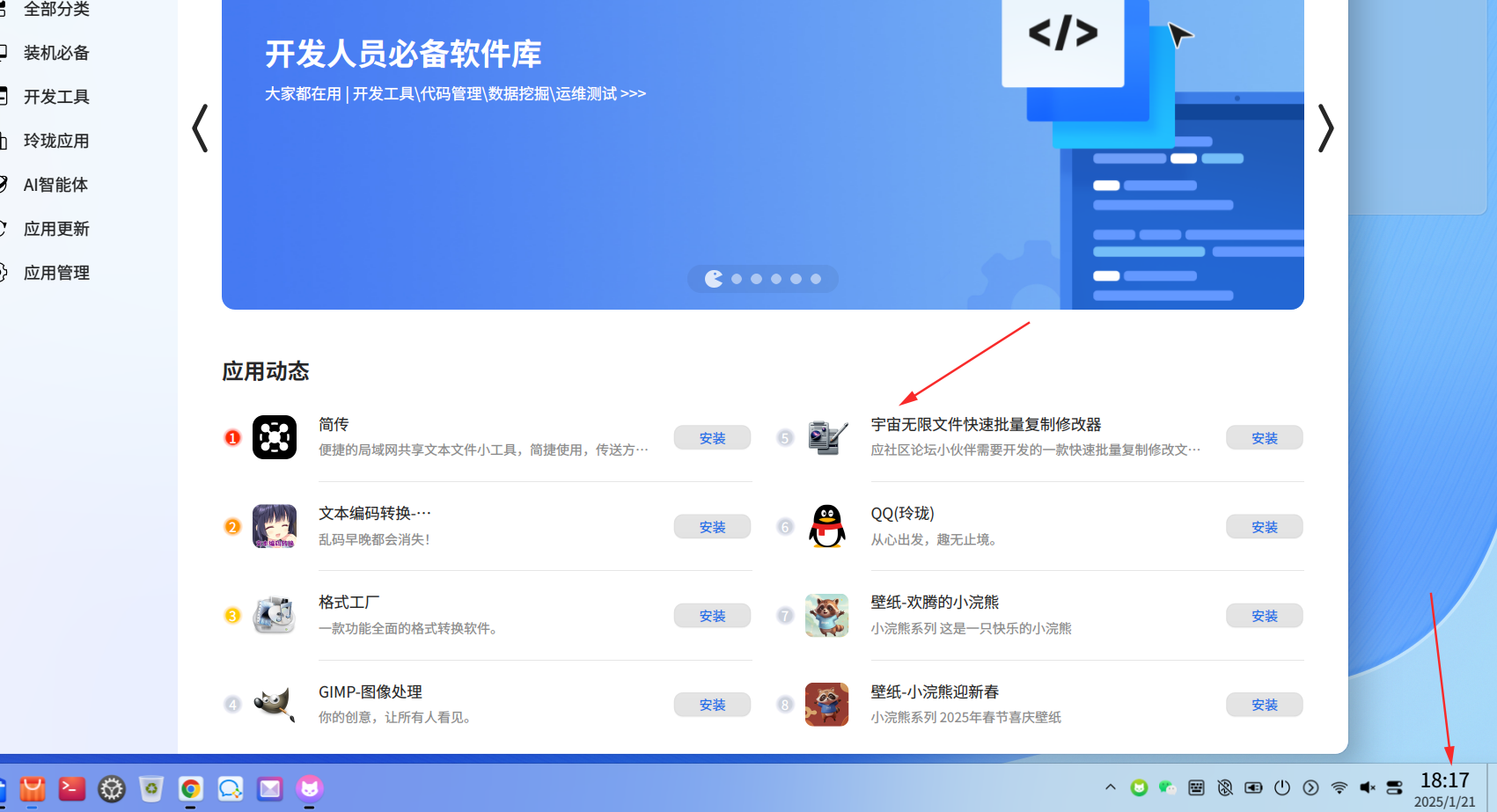This screenshot has height=812, width=1497.
Task: Click the WeChat tray icon
Action: click(x=1168, y=787)
